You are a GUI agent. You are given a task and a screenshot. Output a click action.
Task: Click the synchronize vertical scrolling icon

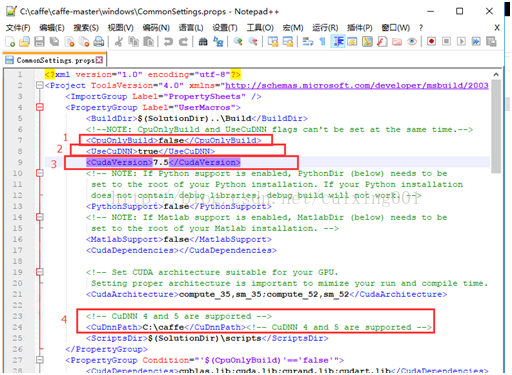[273, 42]
